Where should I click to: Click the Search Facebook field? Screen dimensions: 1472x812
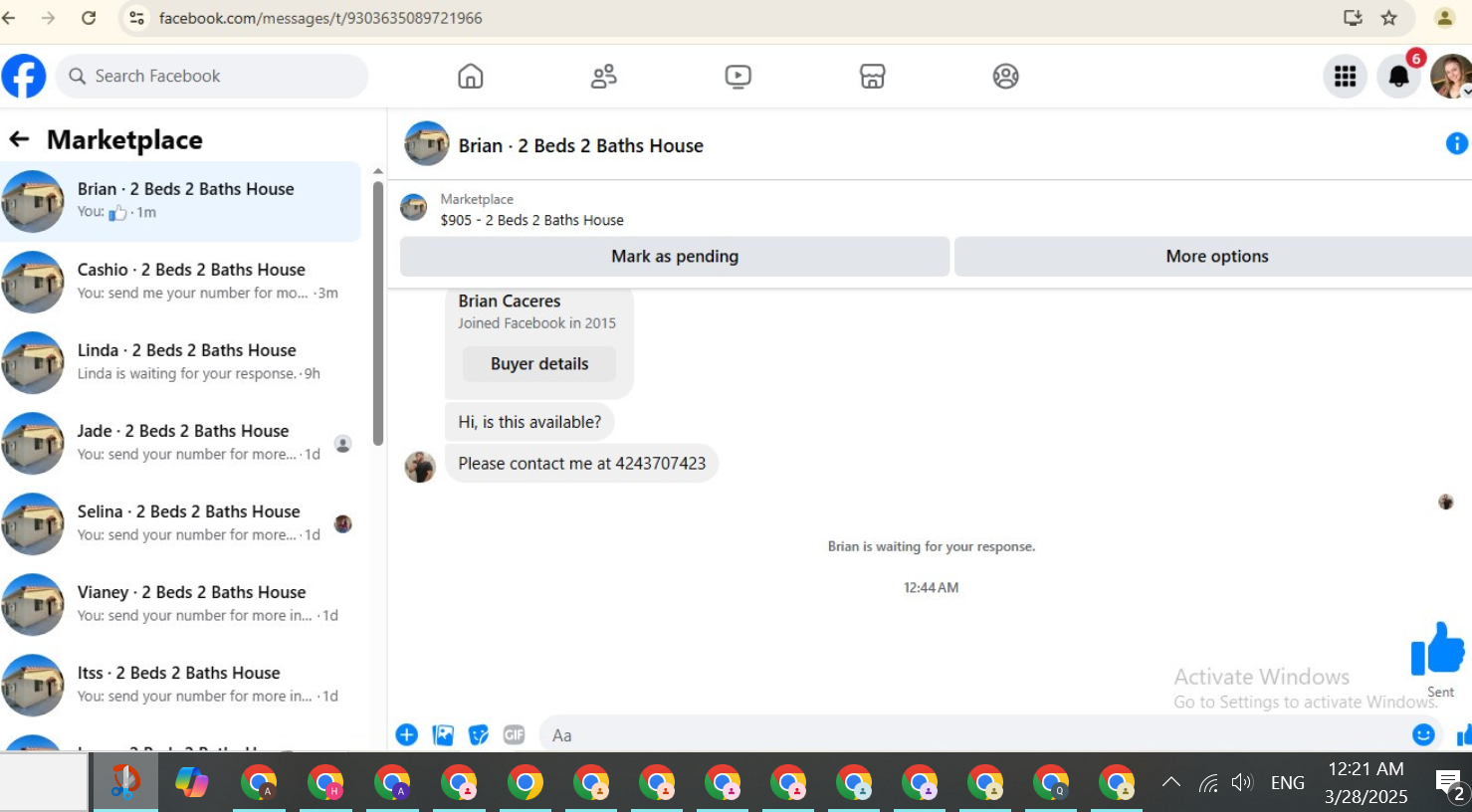(x=213, y=76)
